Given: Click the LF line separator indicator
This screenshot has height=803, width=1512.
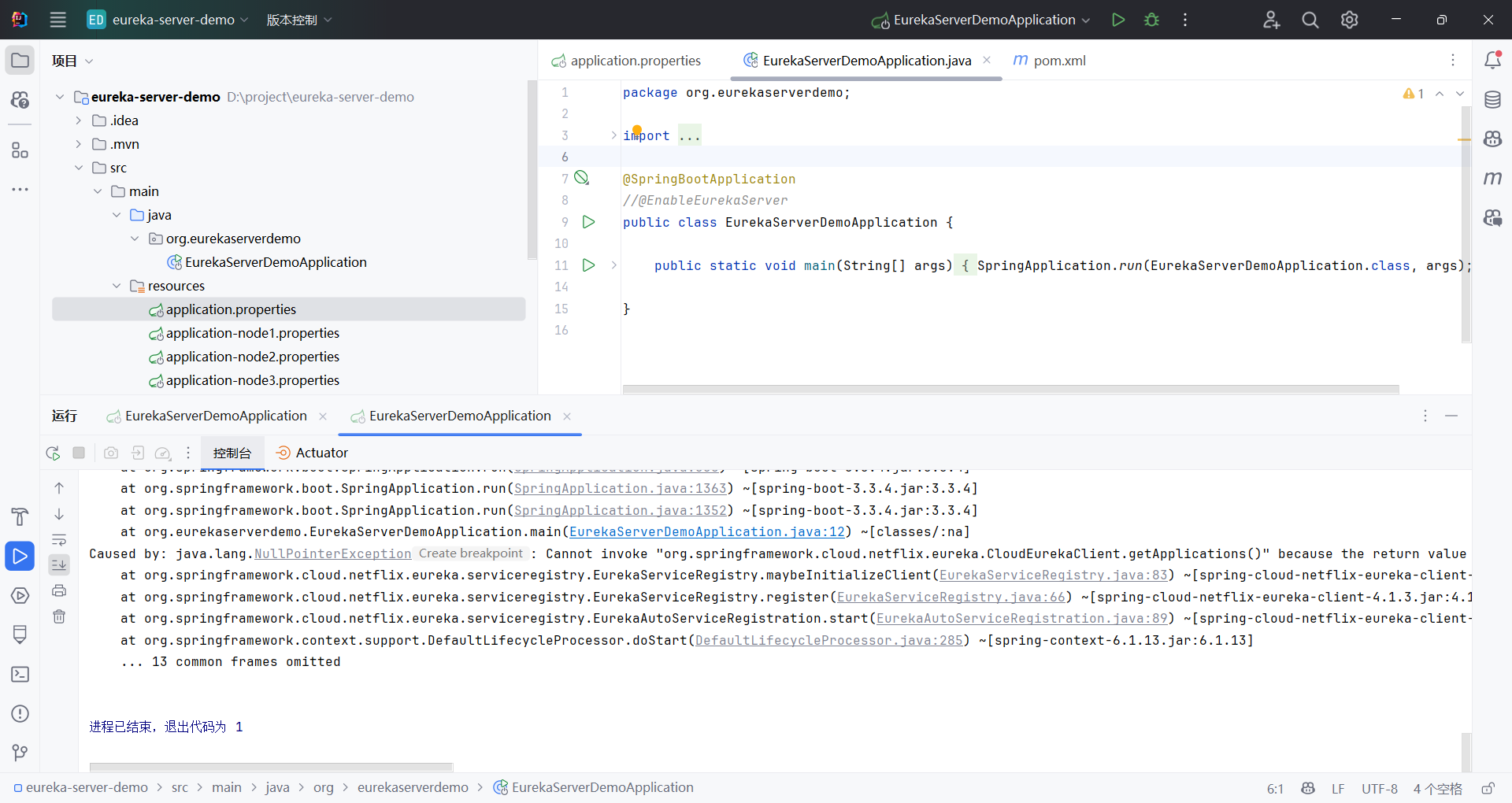Looking at the screenshot, I should [x=1338, y=789].
